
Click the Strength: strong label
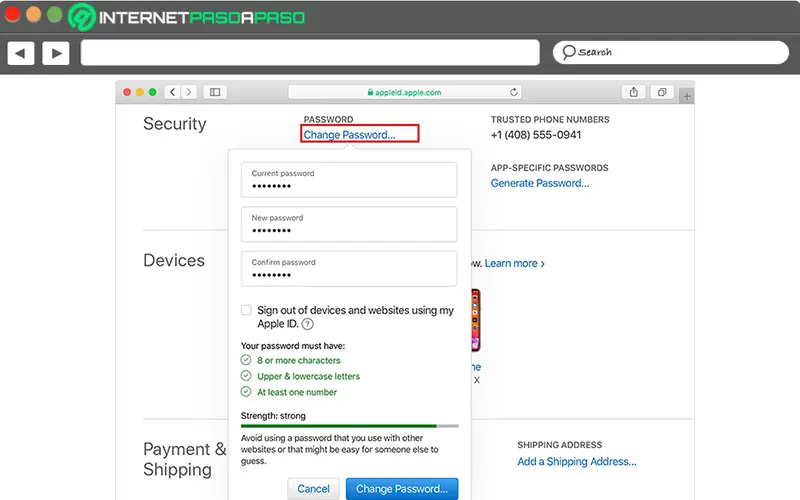click(x=273, y=416)
